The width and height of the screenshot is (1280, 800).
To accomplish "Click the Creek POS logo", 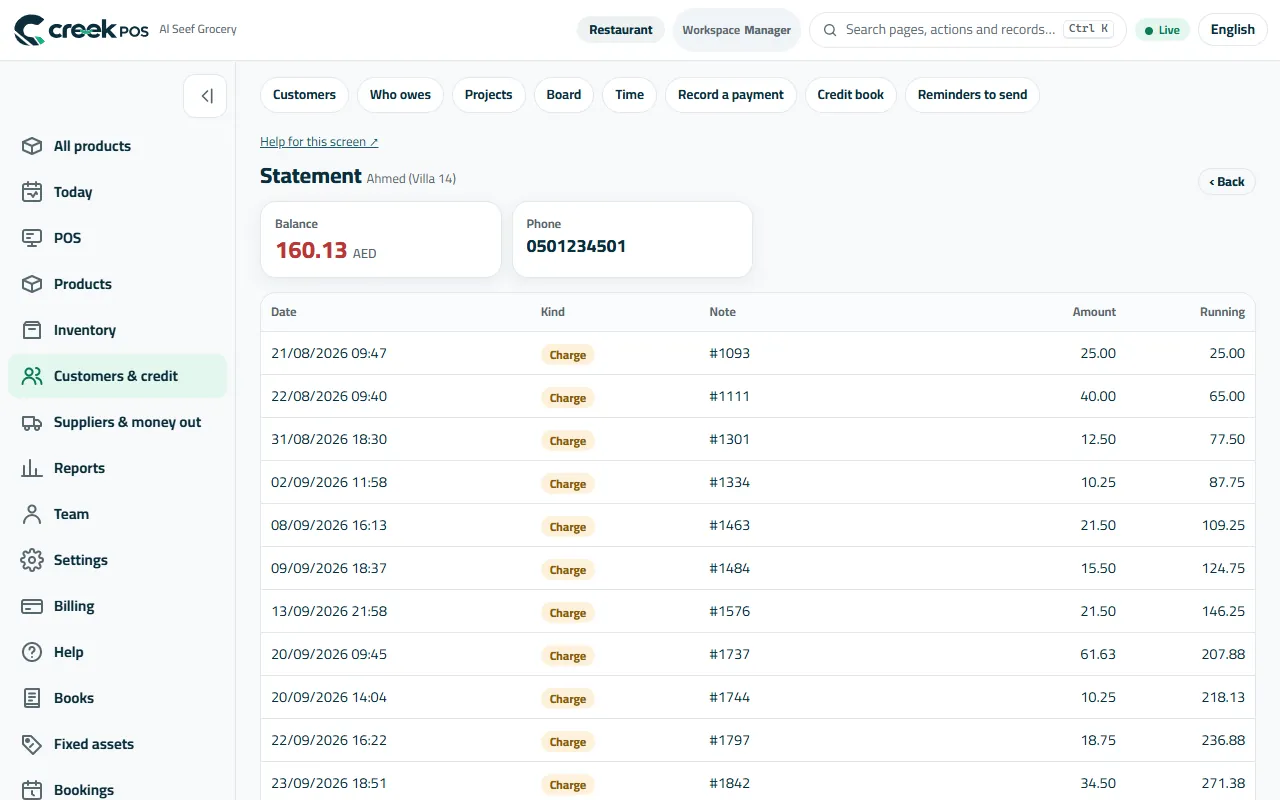I will point(81,30).
